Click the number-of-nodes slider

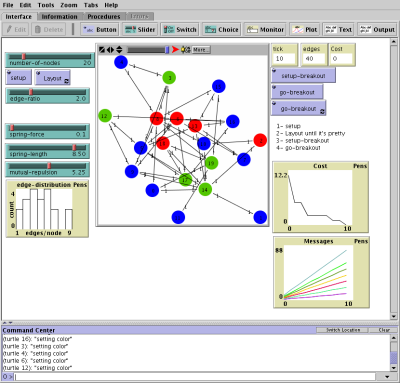coord(50,60)
